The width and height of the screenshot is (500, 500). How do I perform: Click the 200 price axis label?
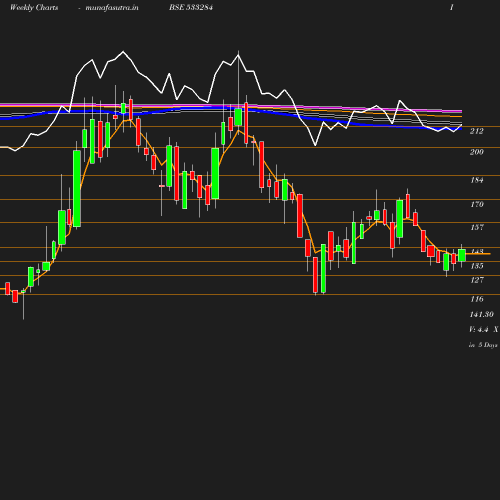pyautogui.click(x=477, y=152)
